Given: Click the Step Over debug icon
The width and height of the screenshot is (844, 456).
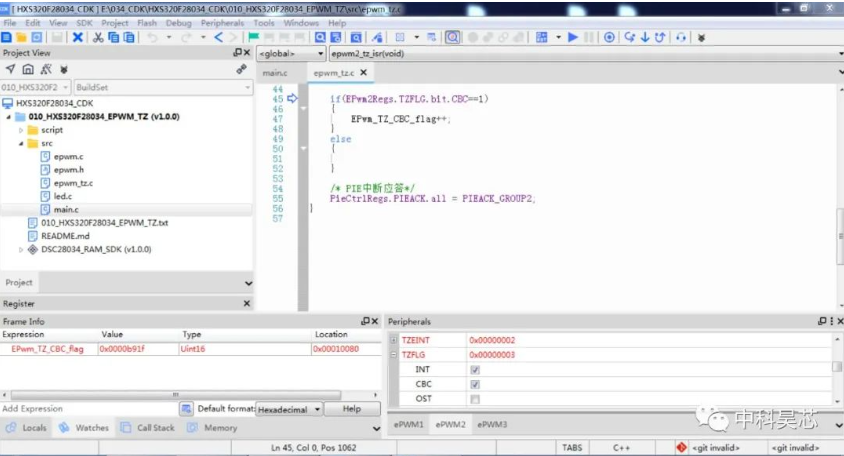Looking at the screenshot, I should (629, 37).
